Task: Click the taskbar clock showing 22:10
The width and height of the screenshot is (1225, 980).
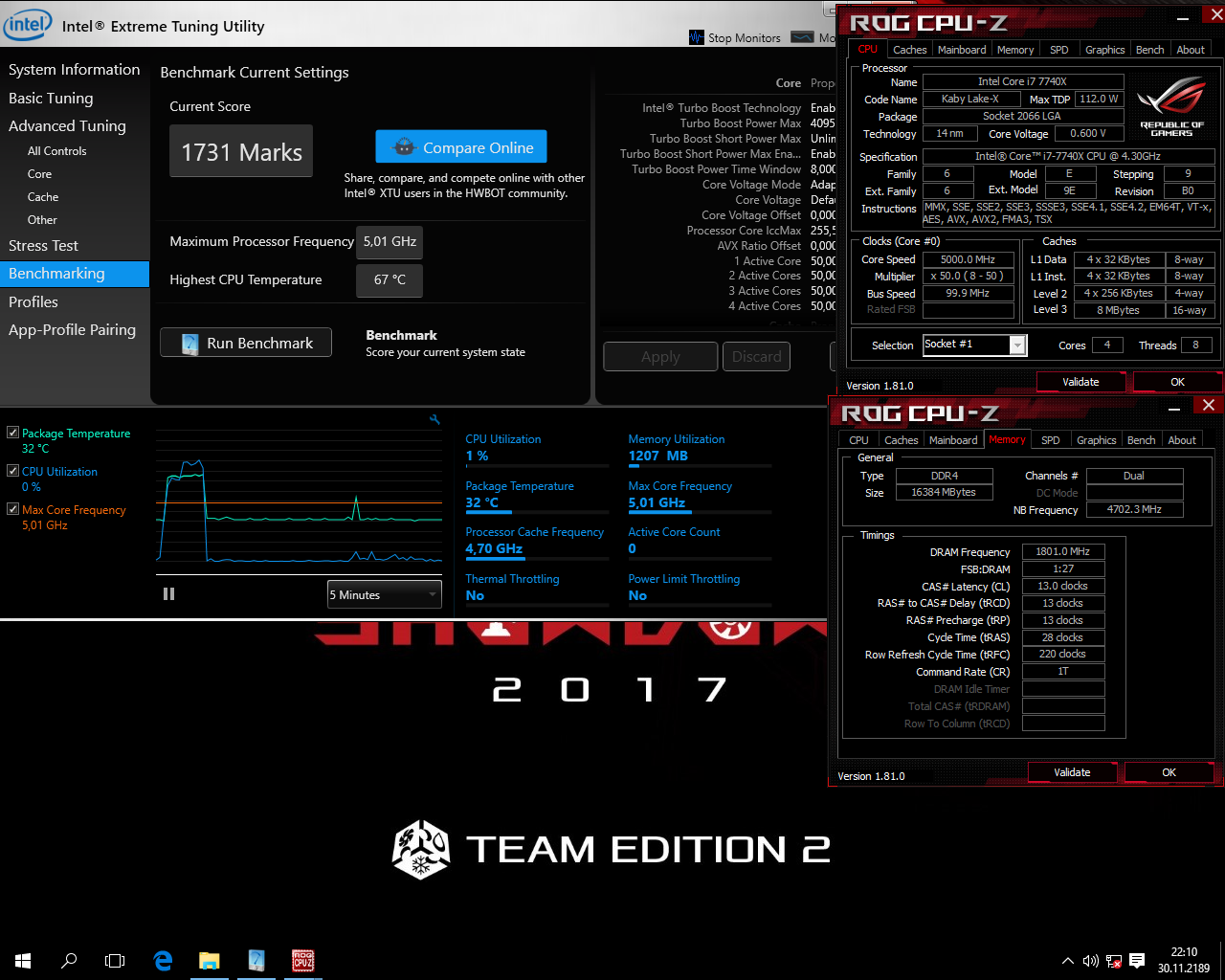Action: click(1184, 960)
